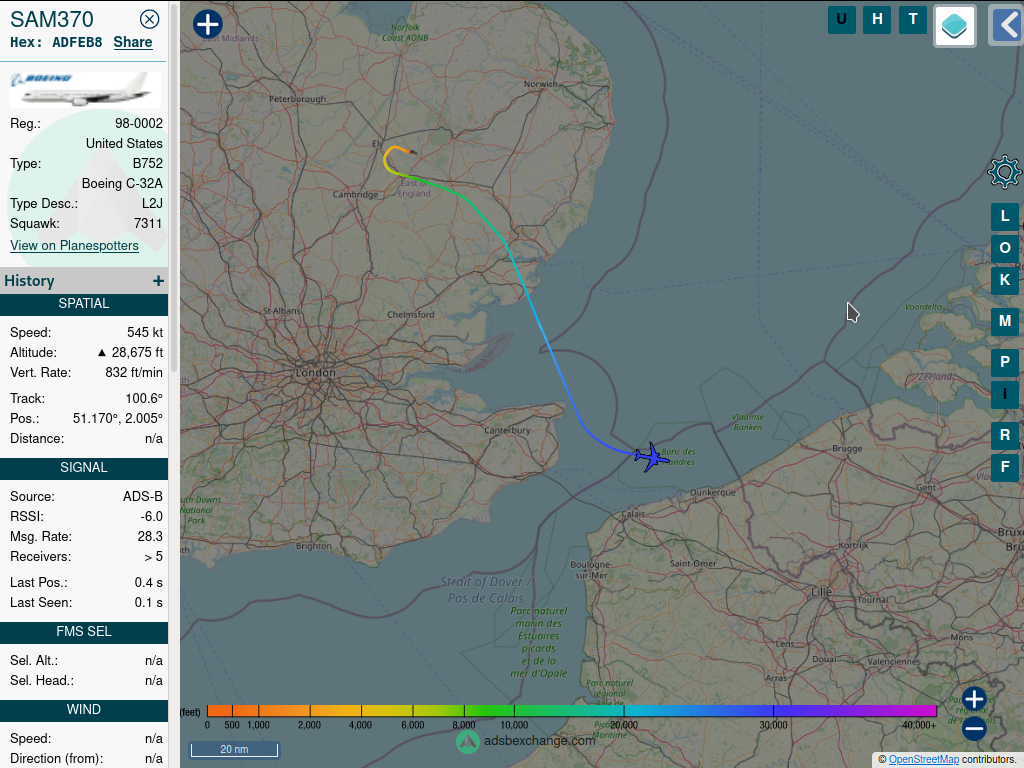This screenshot has height=768, width=1024.
Task: Zoom out the map
Action: (x=974, y=728)
